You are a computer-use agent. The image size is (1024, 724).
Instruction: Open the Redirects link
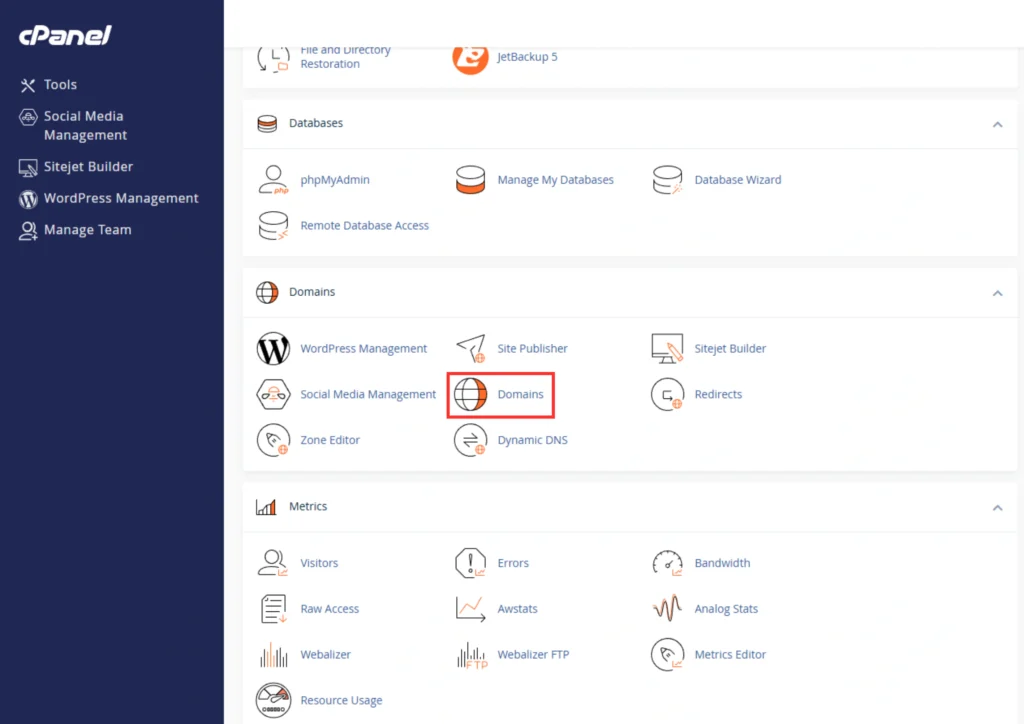tap(718, 394)
